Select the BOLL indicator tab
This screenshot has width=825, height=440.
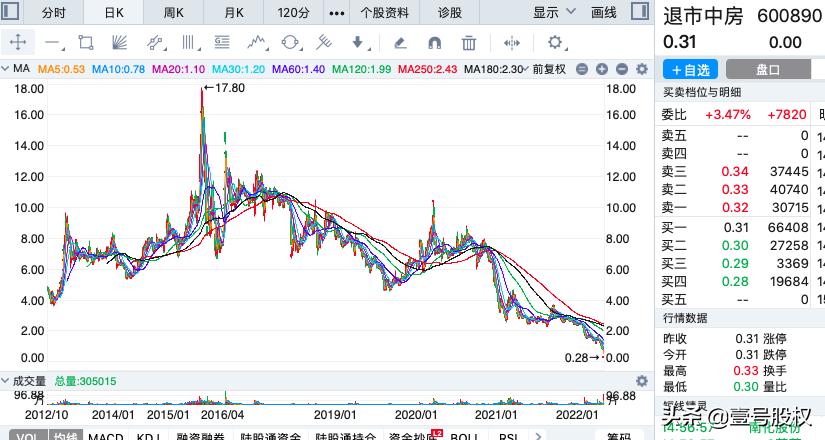pos(464,436)
